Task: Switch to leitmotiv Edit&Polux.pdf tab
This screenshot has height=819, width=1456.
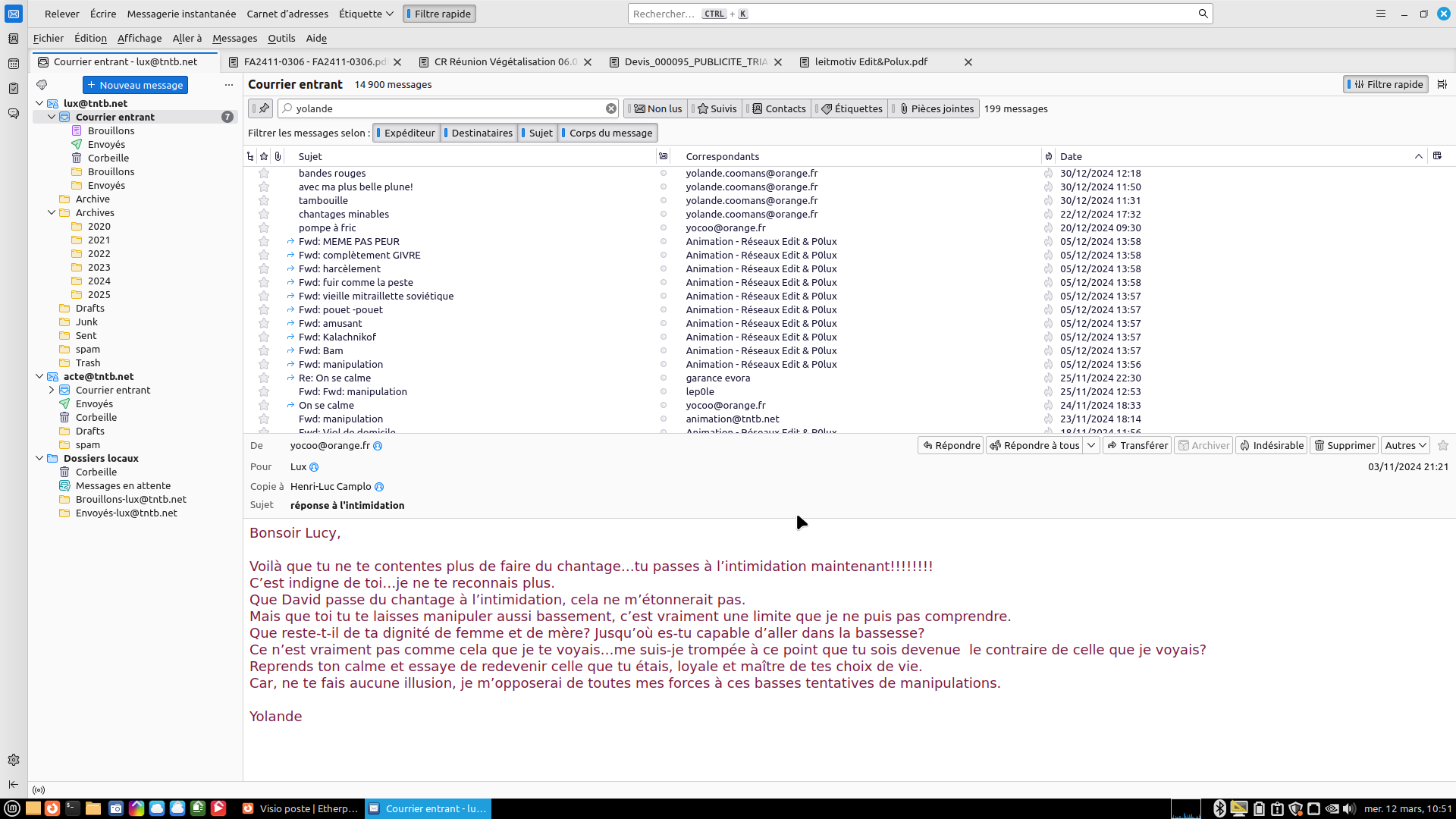Action: click(x=871, y=61)
